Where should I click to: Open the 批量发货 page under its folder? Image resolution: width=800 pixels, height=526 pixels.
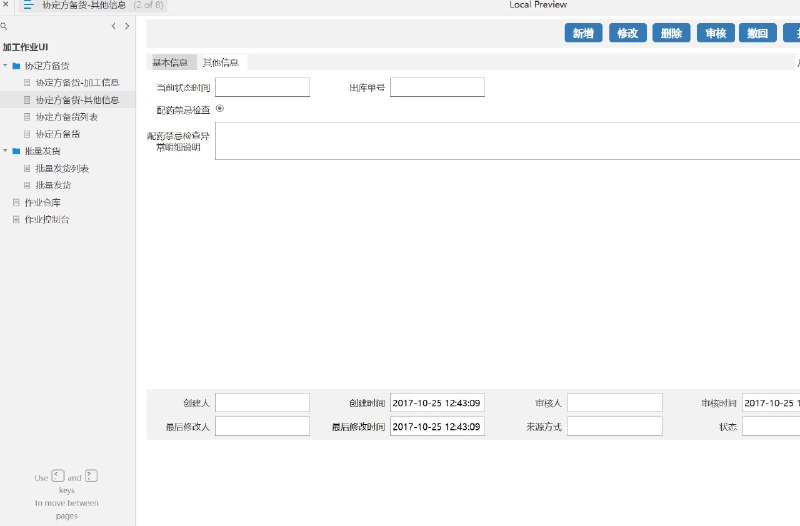point(54,185)
